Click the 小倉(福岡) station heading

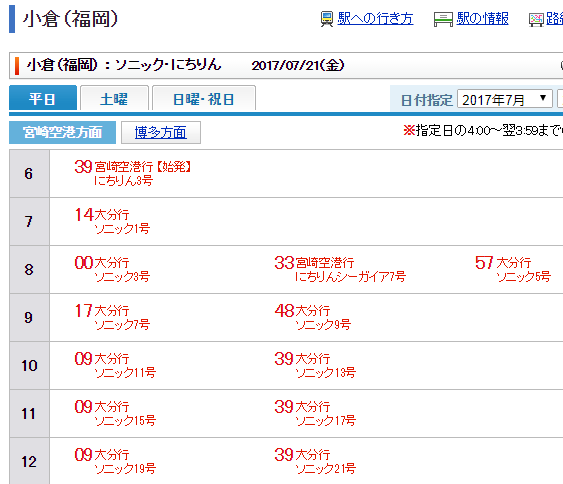pyautogui.click(x=70, y=19)
